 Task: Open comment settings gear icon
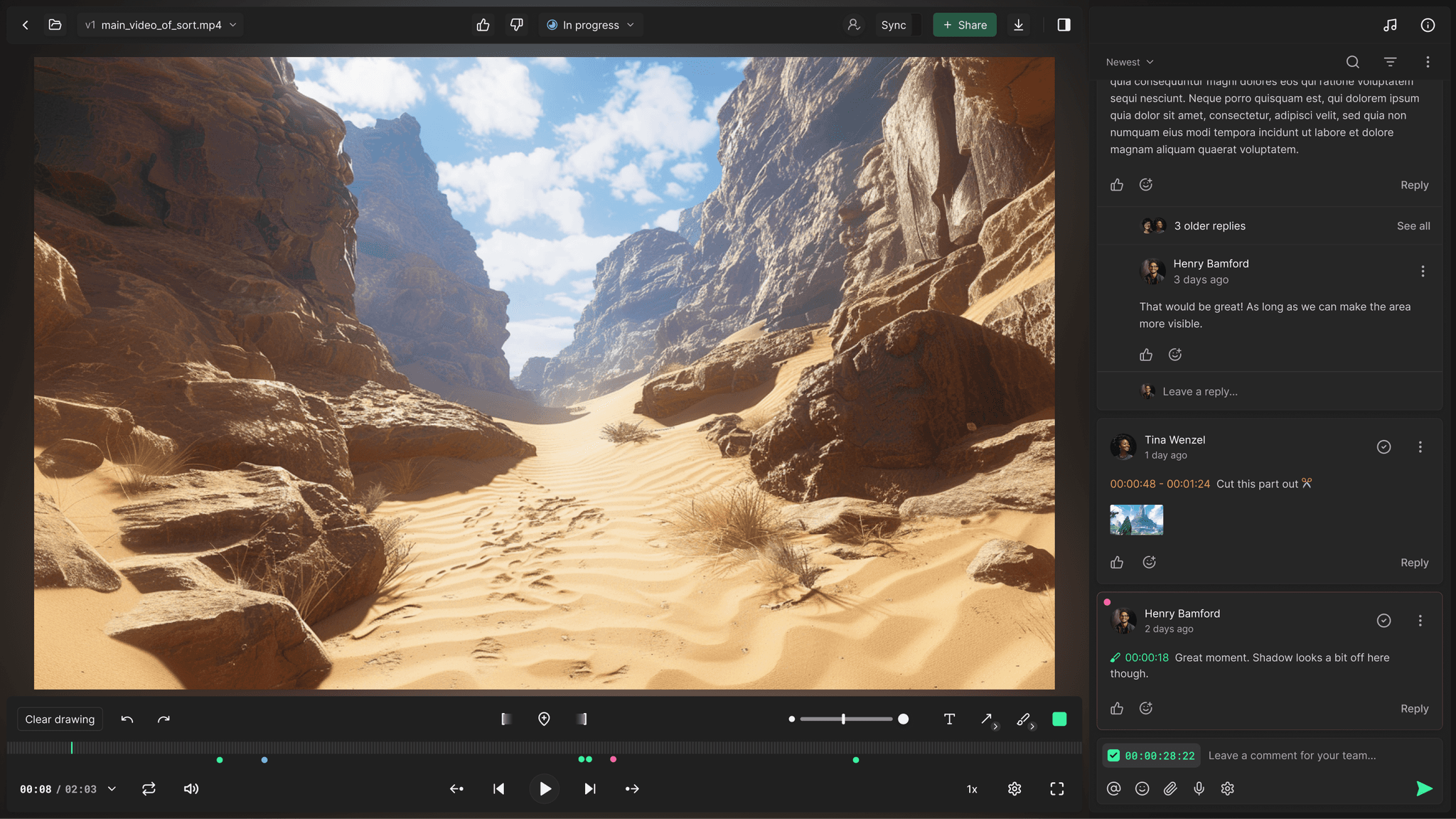coord(1227,788)
